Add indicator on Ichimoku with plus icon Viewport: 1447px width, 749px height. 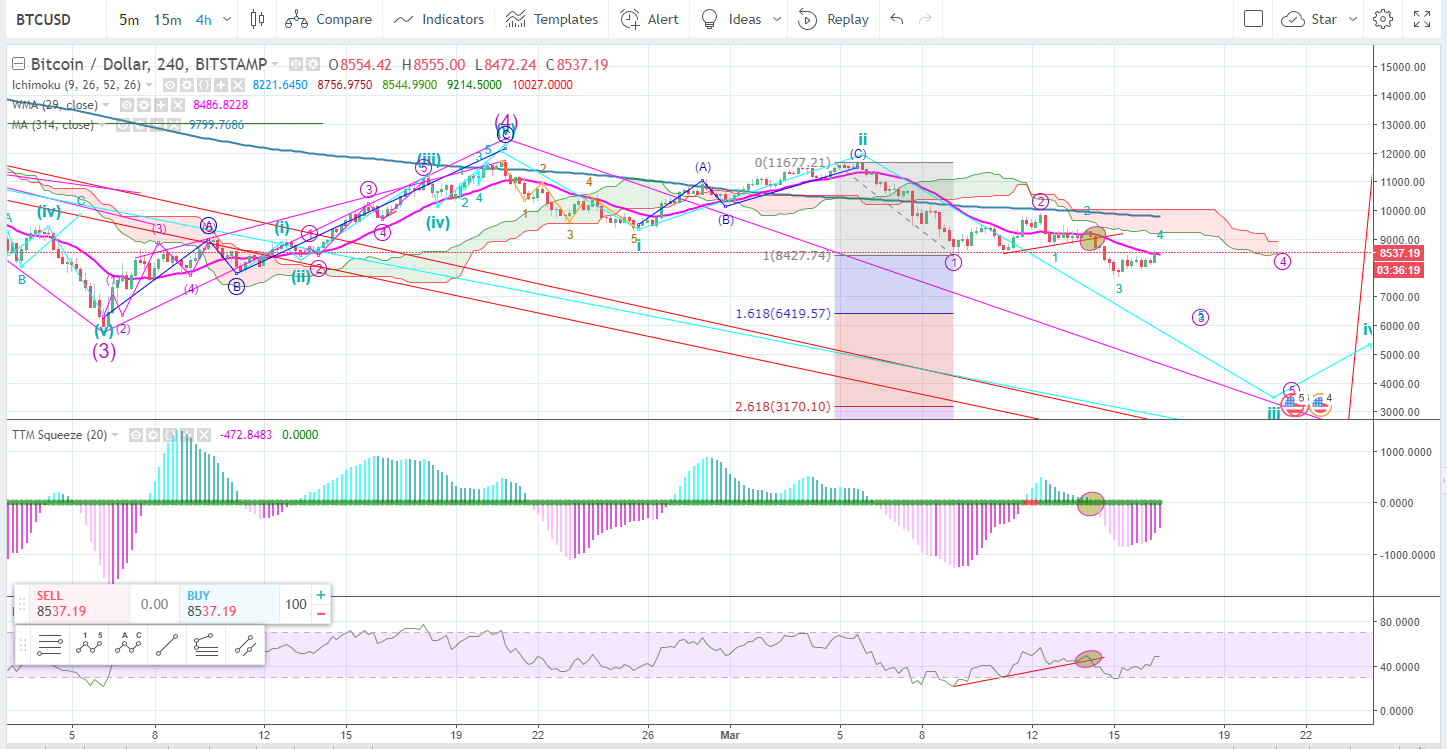pos(221,85)
